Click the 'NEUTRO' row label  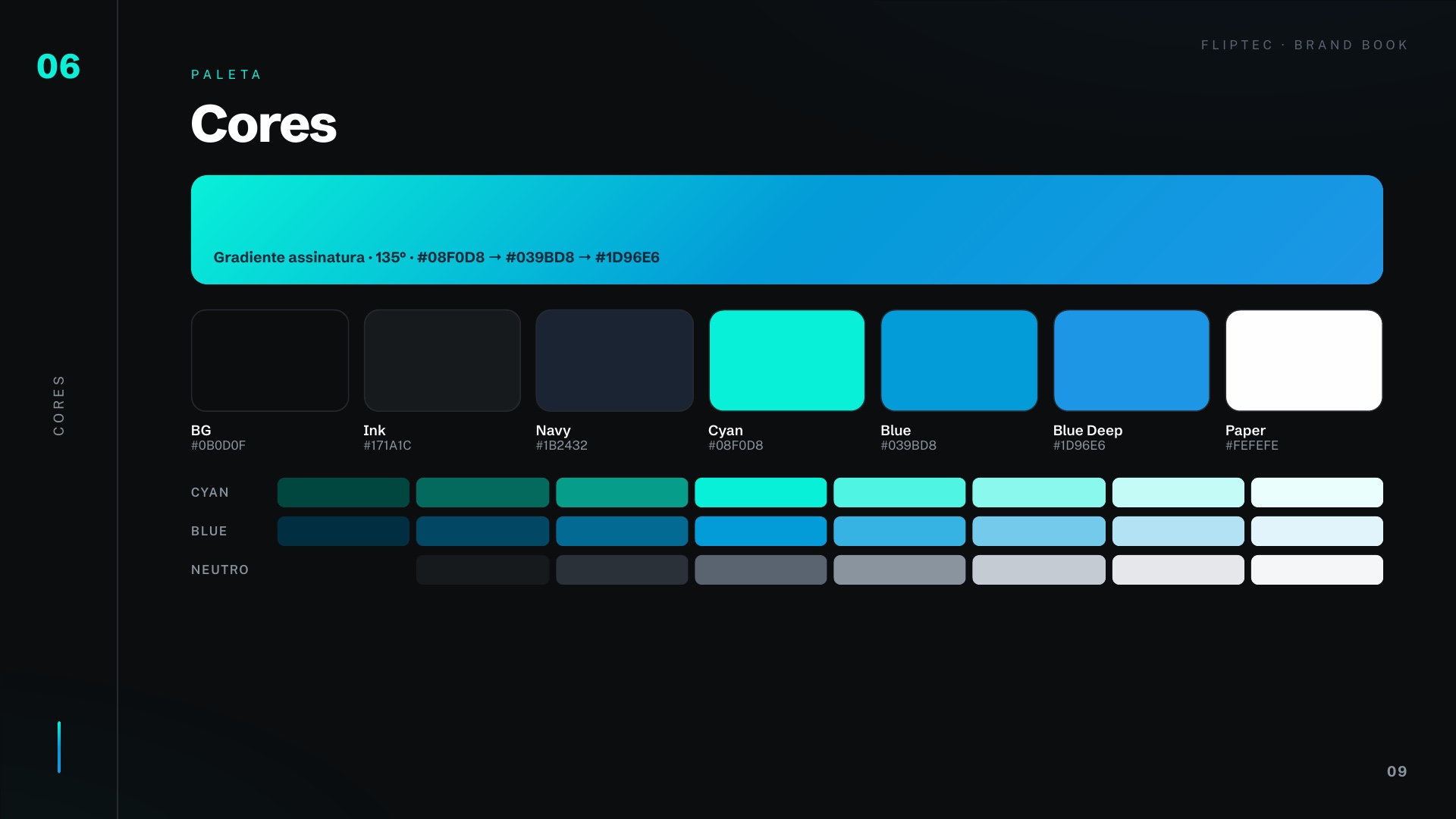point(220,570)
